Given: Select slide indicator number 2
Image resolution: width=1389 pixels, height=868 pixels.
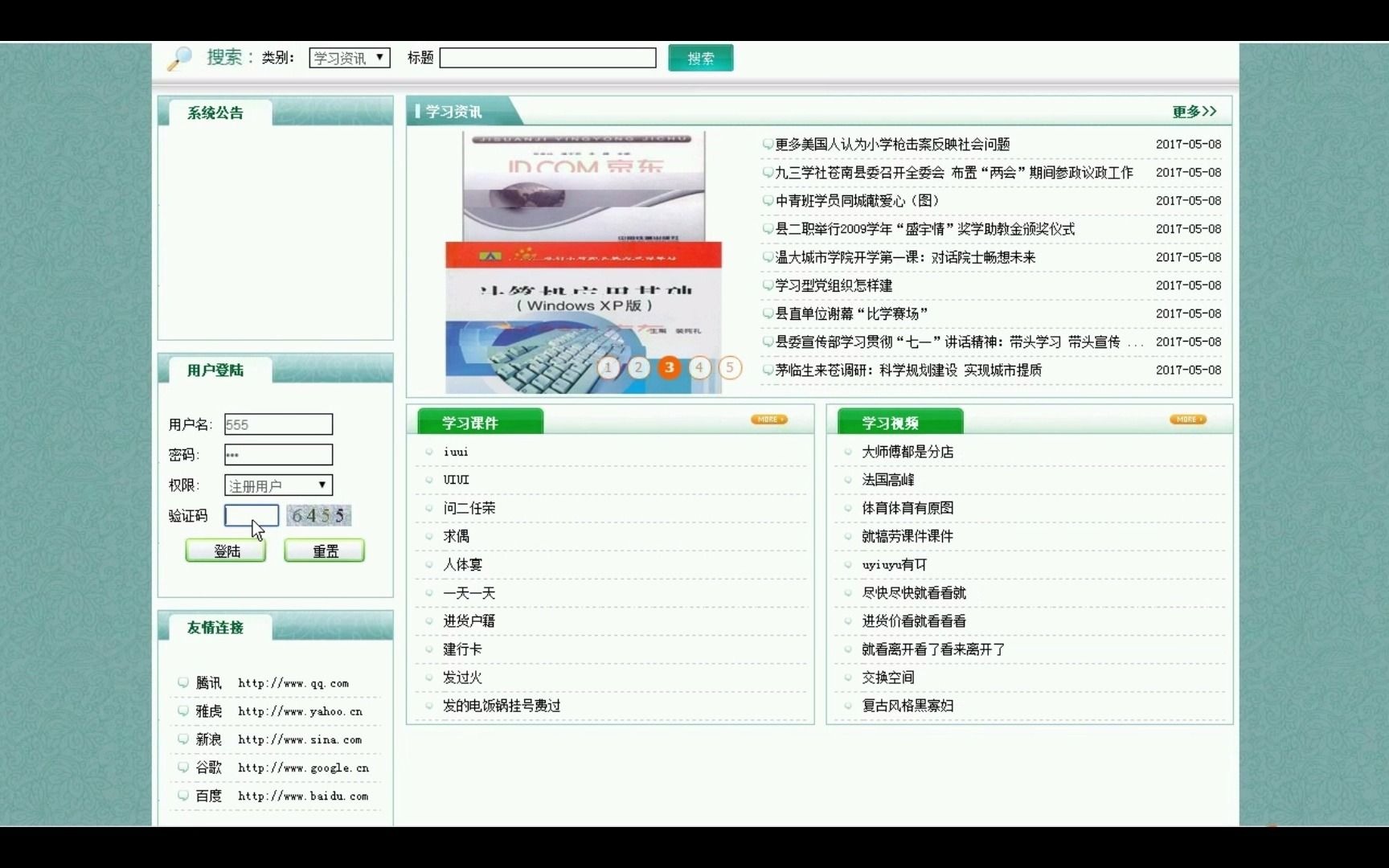Looking at the screenshot, I should click(639, 367).
